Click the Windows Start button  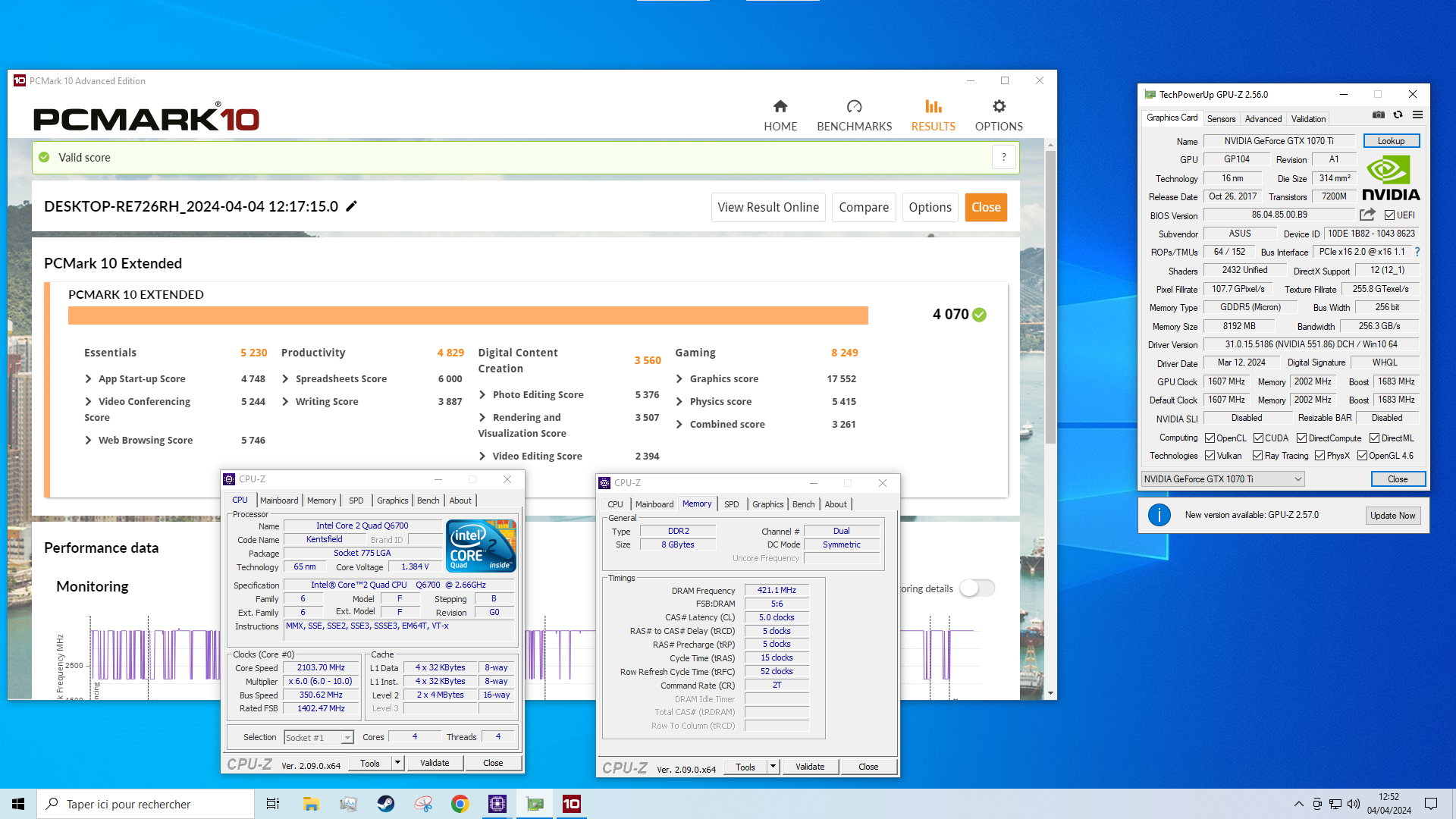(18, 804)
